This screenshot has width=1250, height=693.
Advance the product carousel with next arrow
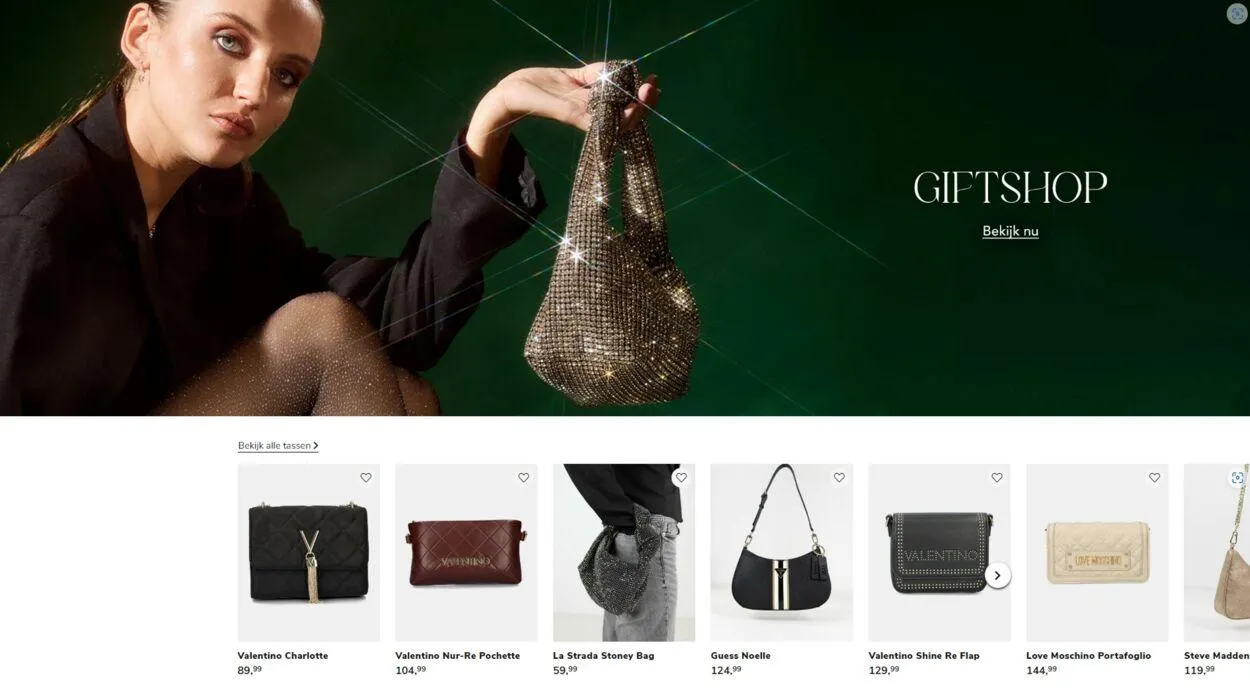coord(997,575)
